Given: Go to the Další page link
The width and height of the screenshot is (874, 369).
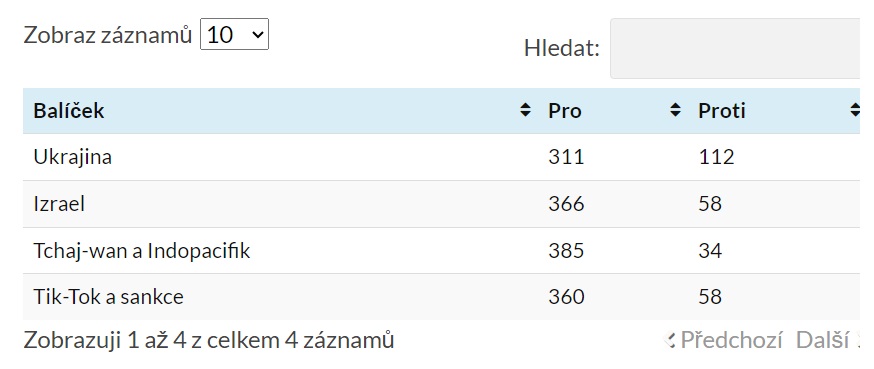Looking at the screenshot, I should [822, 340].
